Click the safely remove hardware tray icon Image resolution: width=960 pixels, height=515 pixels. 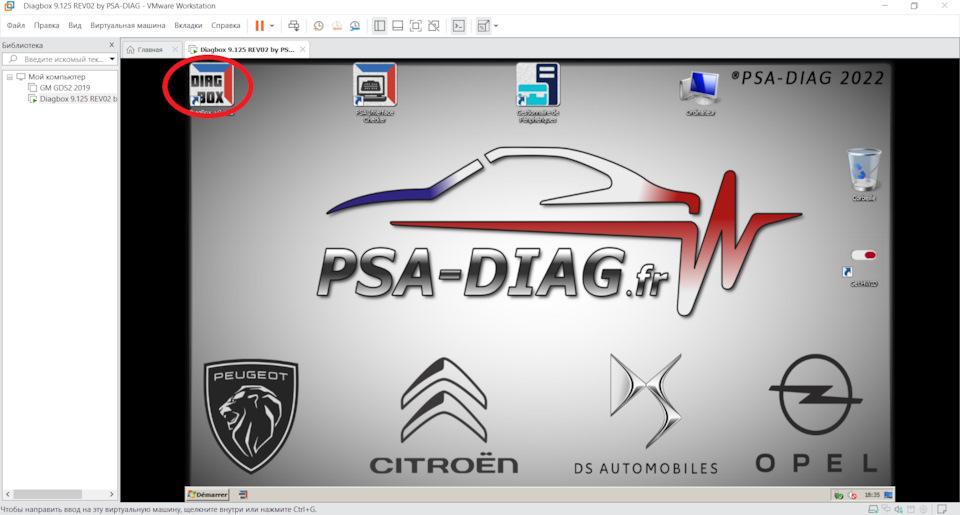coord(839,495)
